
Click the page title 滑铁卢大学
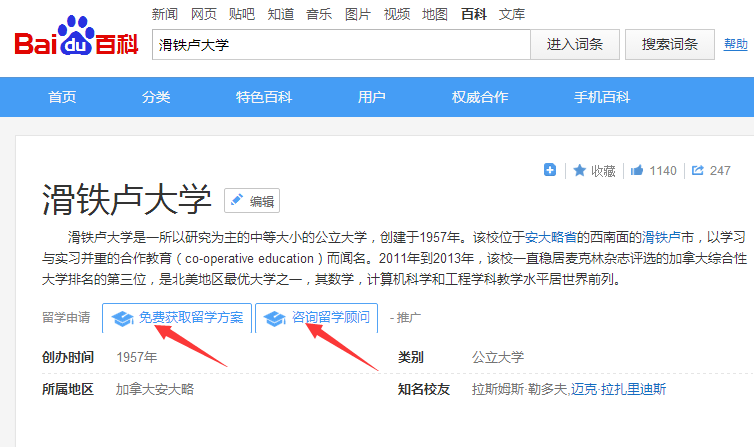(x=126, y=199)
